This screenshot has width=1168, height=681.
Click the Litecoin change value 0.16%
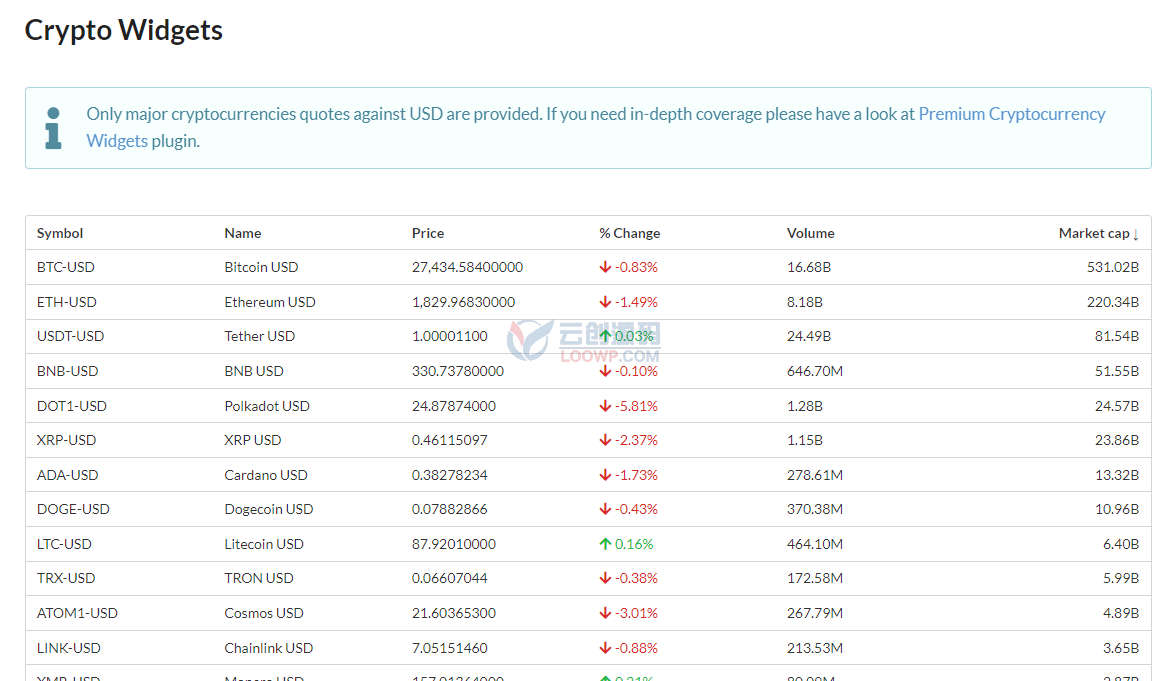[634, 544]
